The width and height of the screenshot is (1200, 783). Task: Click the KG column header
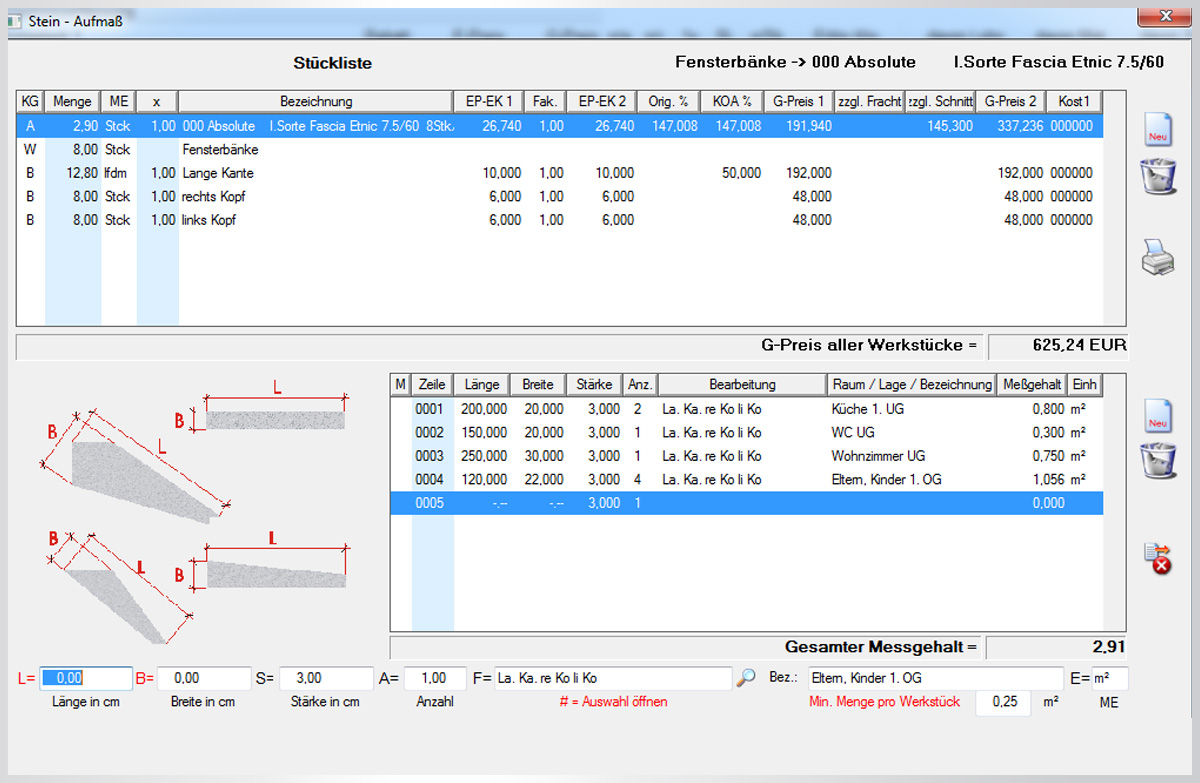pyautogui.click(x=30, y=101)
